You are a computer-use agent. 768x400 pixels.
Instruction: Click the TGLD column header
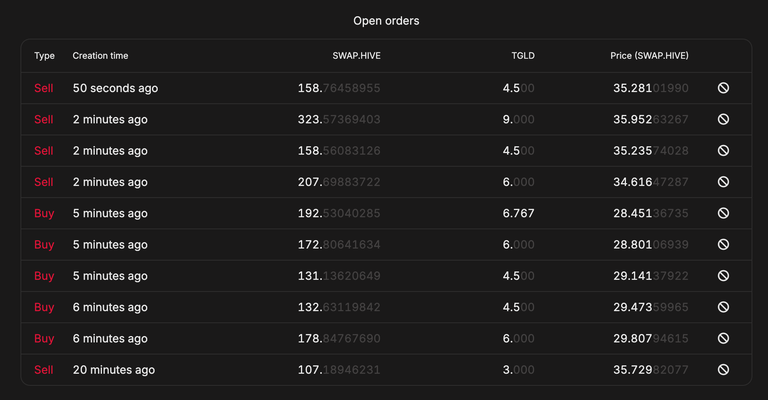coord(522,56)
